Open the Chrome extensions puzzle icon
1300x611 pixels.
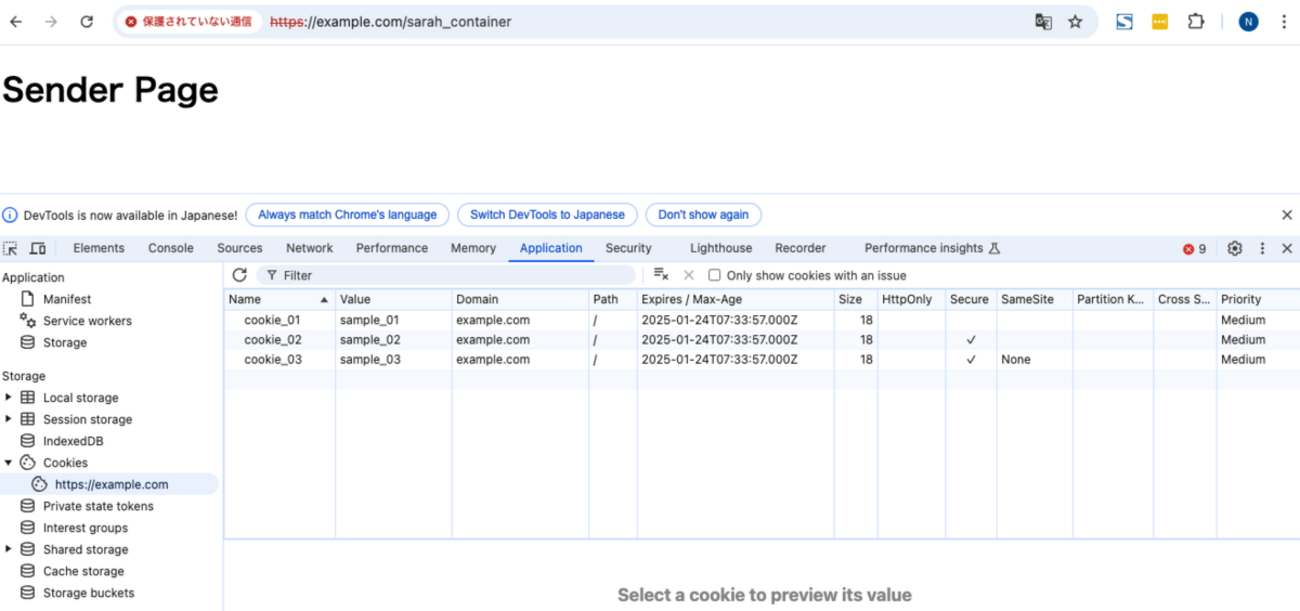(1195, 22)
